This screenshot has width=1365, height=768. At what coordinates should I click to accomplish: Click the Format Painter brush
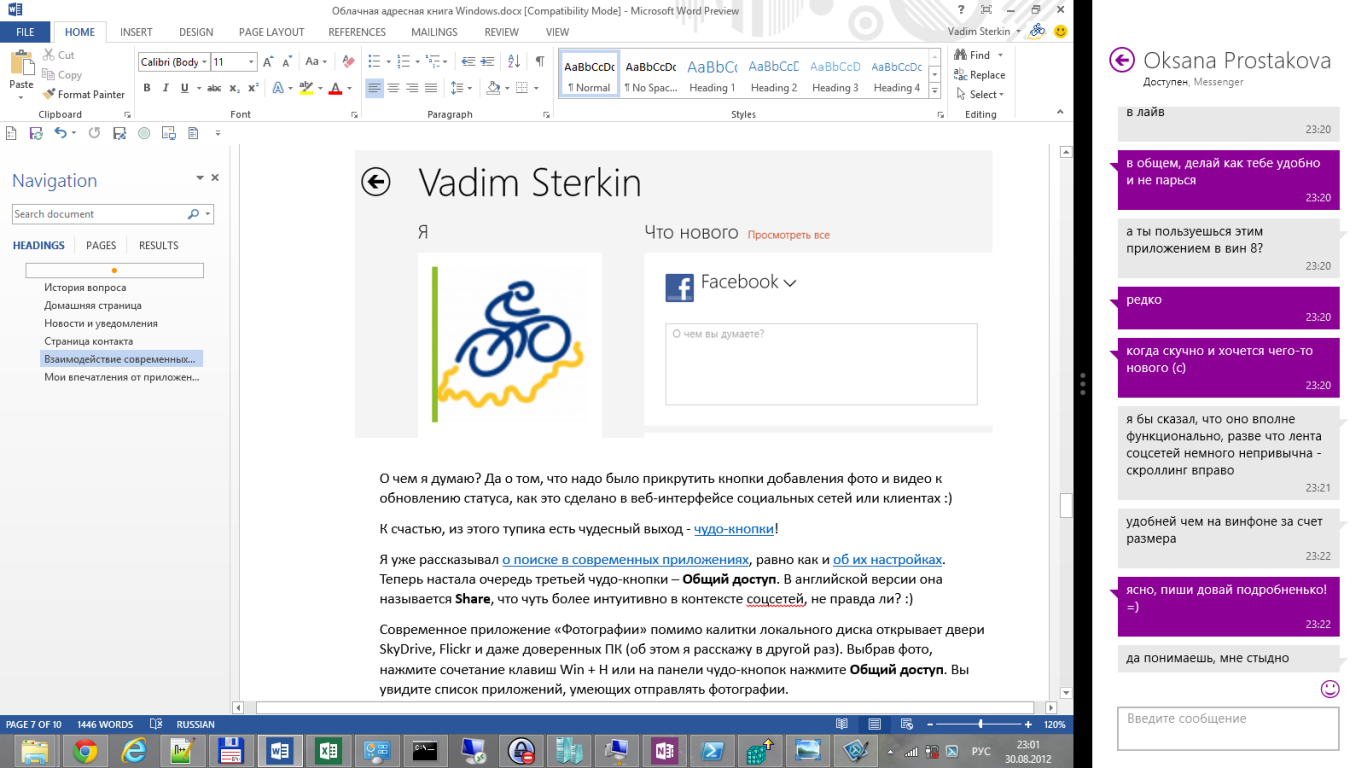[49, 94]
